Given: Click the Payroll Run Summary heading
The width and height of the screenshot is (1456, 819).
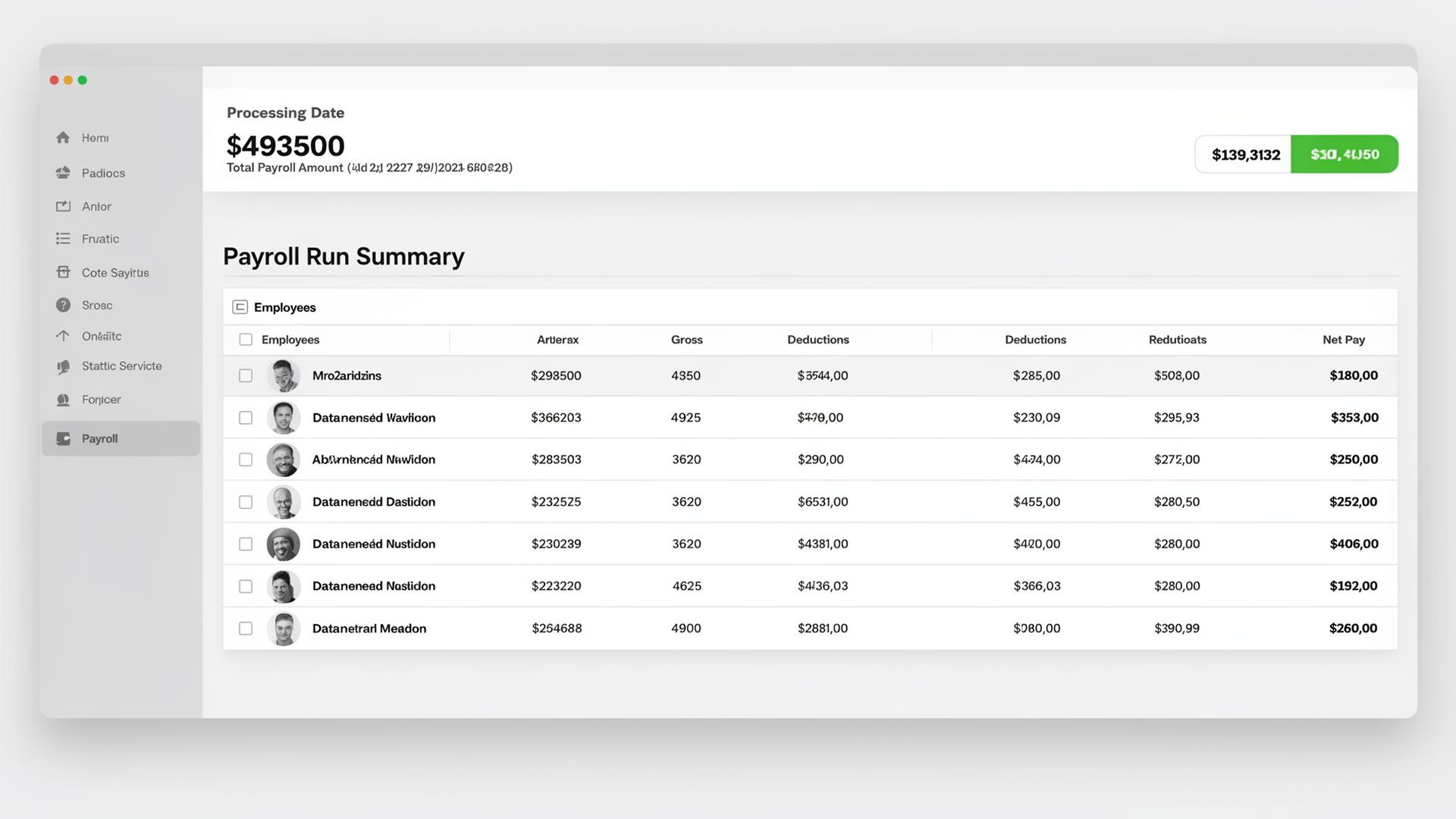Looking at the screenshot, I should click(344, 256).
